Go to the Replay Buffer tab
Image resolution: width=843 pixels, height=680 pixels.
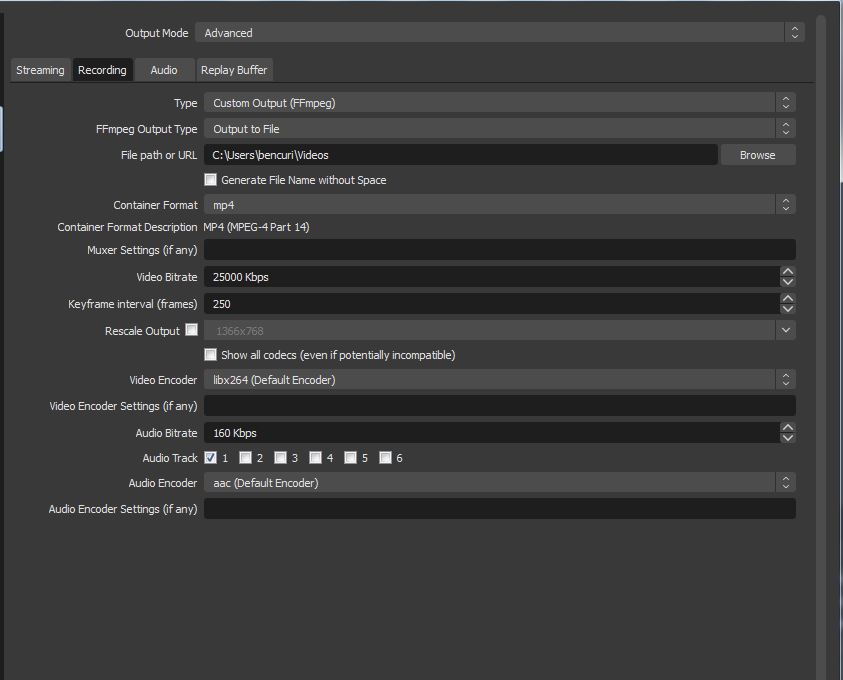point(234,70)
